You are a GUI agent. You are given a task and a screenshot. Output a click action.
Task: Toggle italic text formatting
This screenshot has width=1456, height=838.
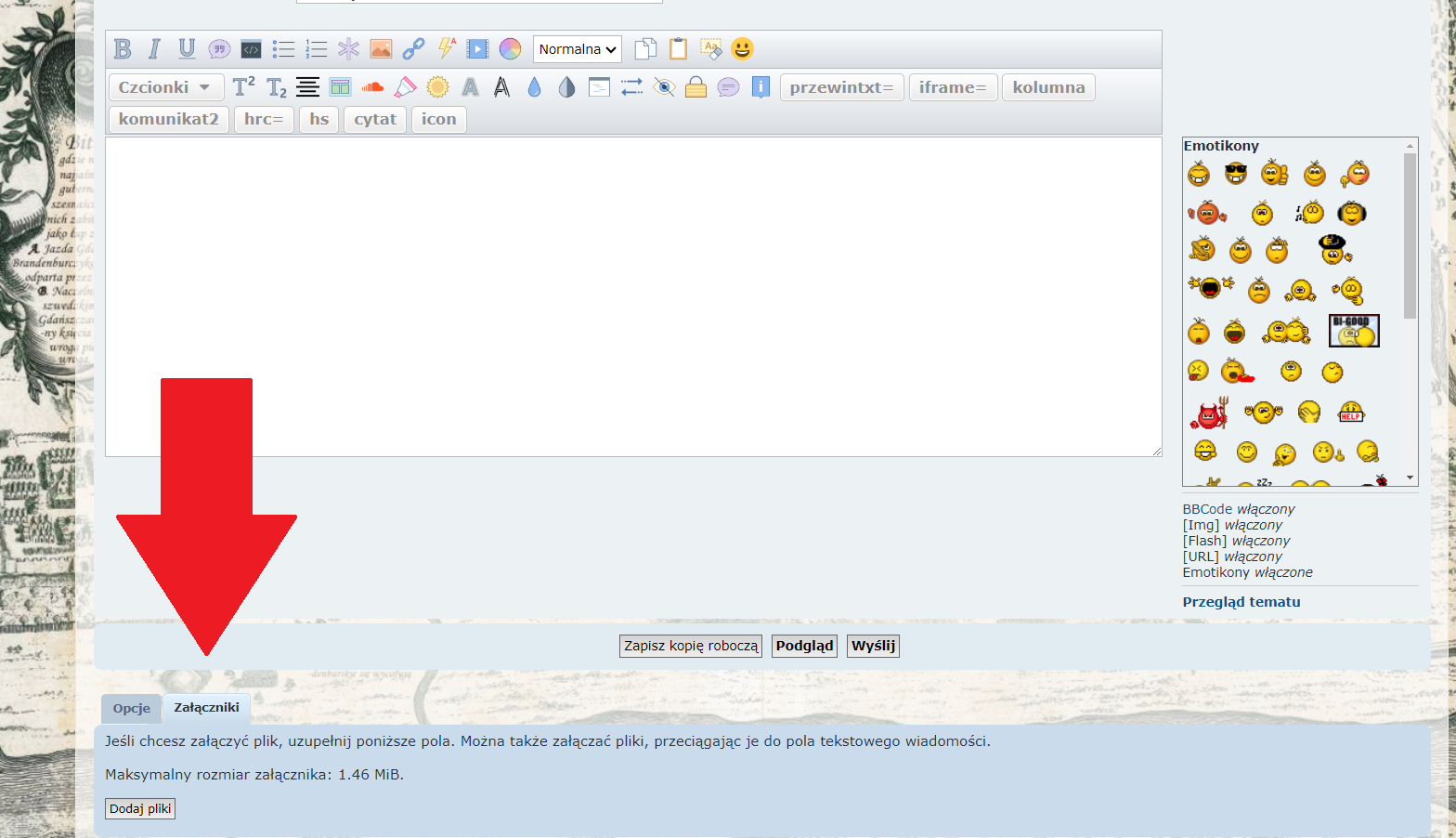coord(154,49)
